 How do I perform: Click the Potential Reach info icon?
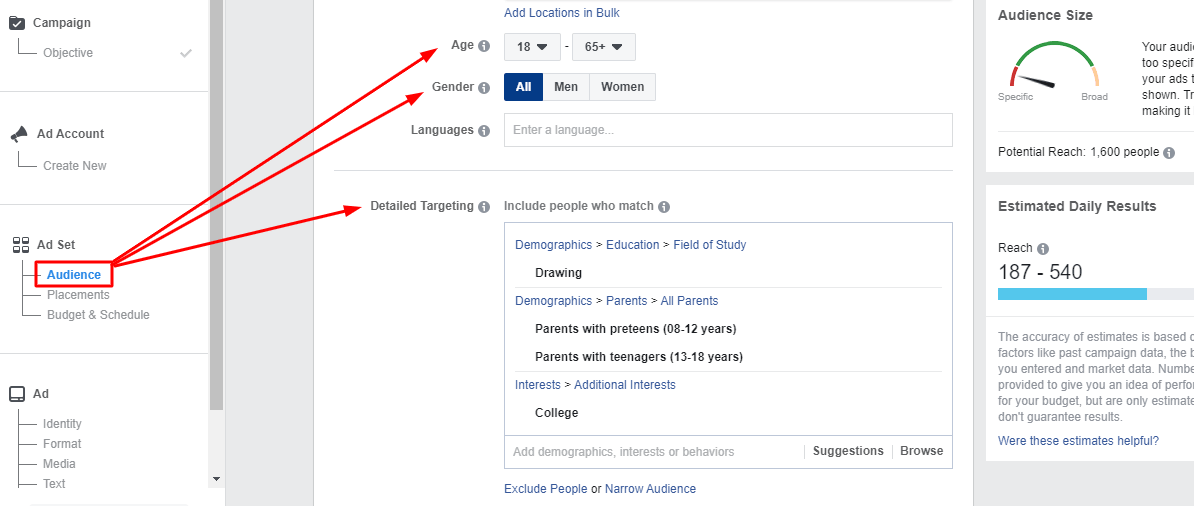1169,153
